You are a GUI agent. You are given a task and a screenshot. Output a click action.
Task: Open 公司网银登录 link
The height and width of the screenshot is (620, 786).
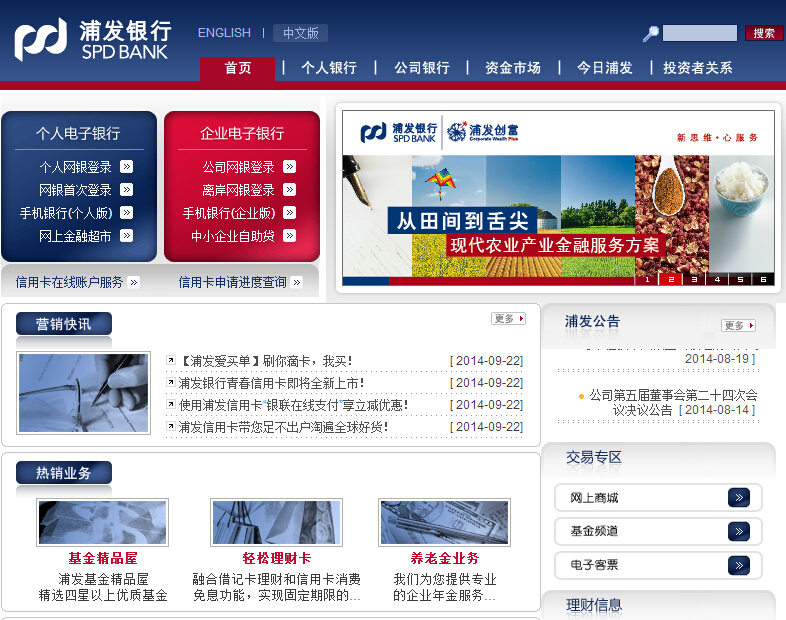tap(239, 167)
